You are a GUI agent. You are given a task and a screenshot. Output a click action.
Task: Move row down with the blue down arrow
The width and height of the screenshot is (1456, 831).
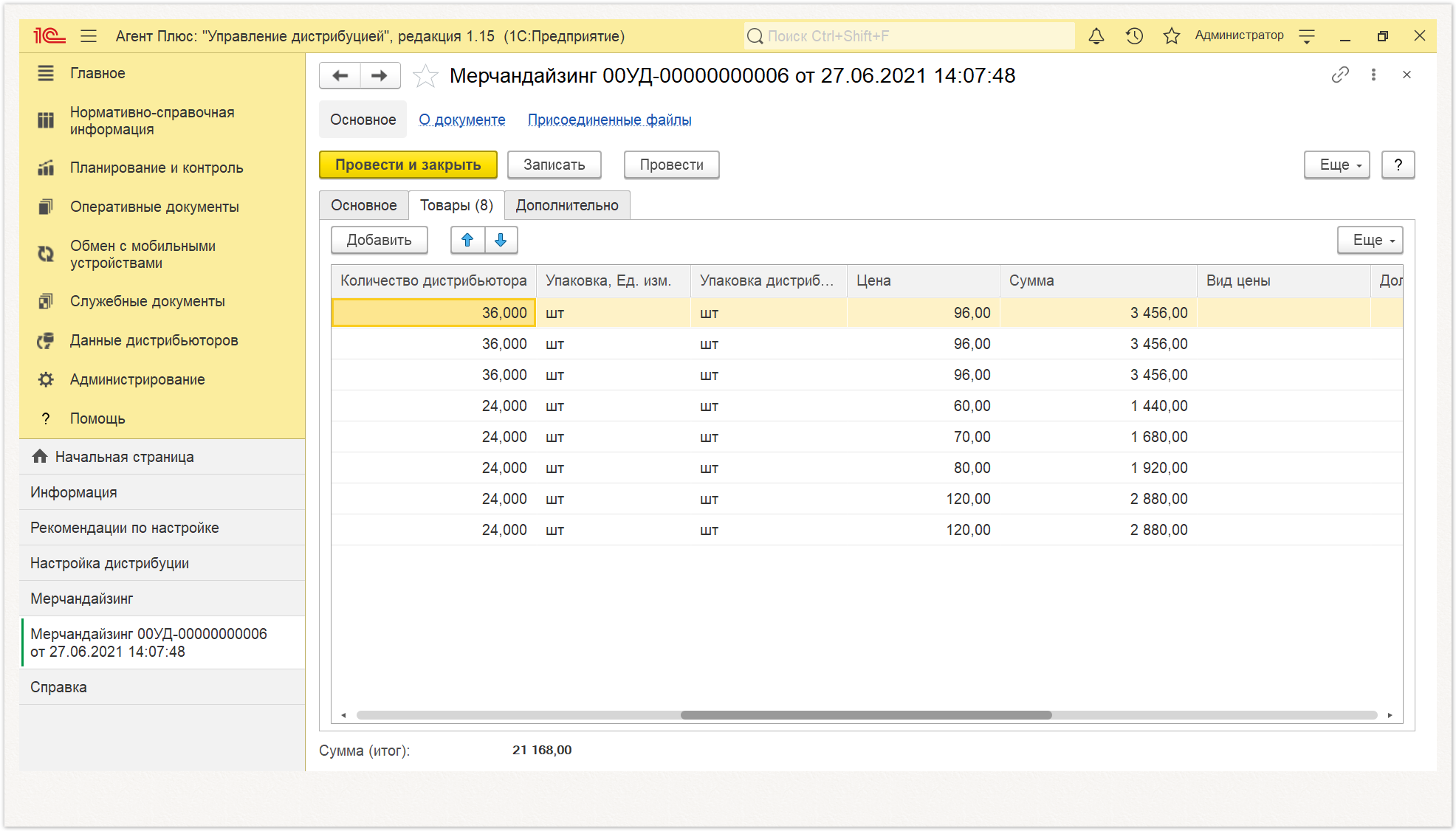point(501,240)
